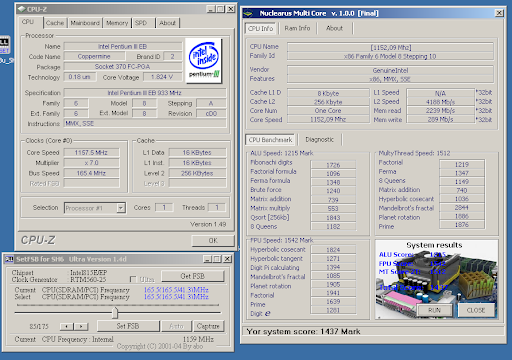Image resolution: width=512 pixels, height=360 pixels.
Task: Click the Qsort [256kb] 1843 result
Action: point(333,218)
